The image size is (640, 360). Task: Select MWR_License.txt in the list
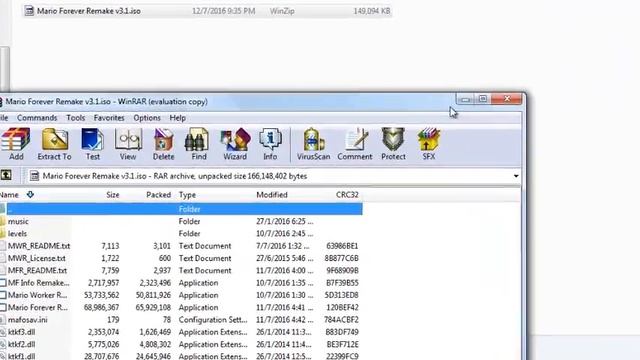tap(37, 258)
